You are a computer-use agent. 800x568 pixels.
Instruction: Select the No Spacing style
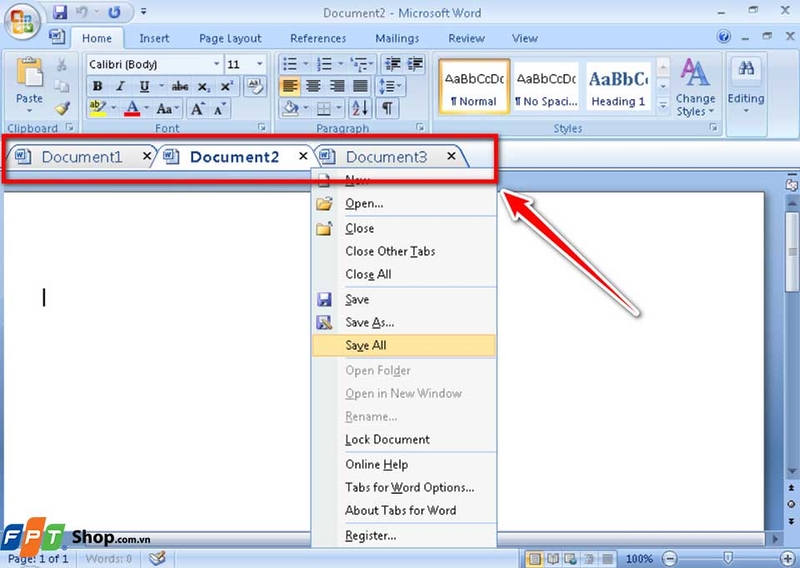coord(546,86)
